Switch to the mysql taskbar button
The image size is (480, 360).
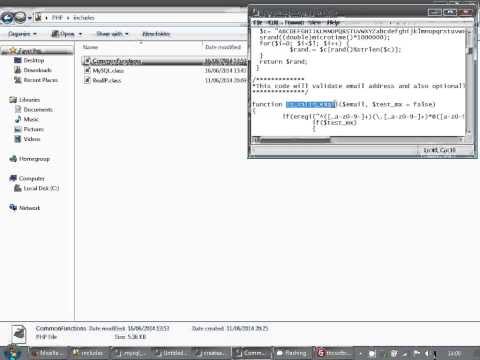130,353
